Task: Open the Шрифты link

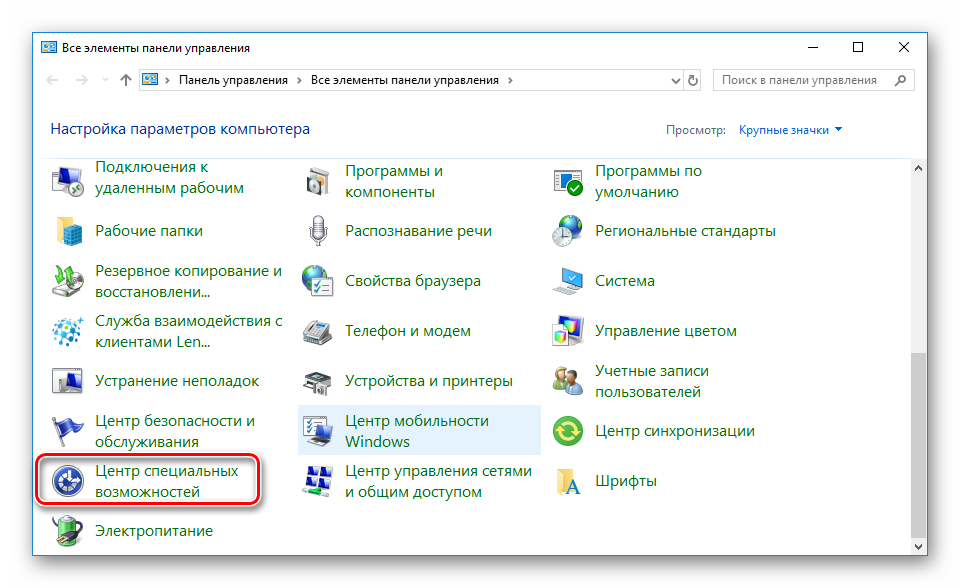Action: click(626, 481)
